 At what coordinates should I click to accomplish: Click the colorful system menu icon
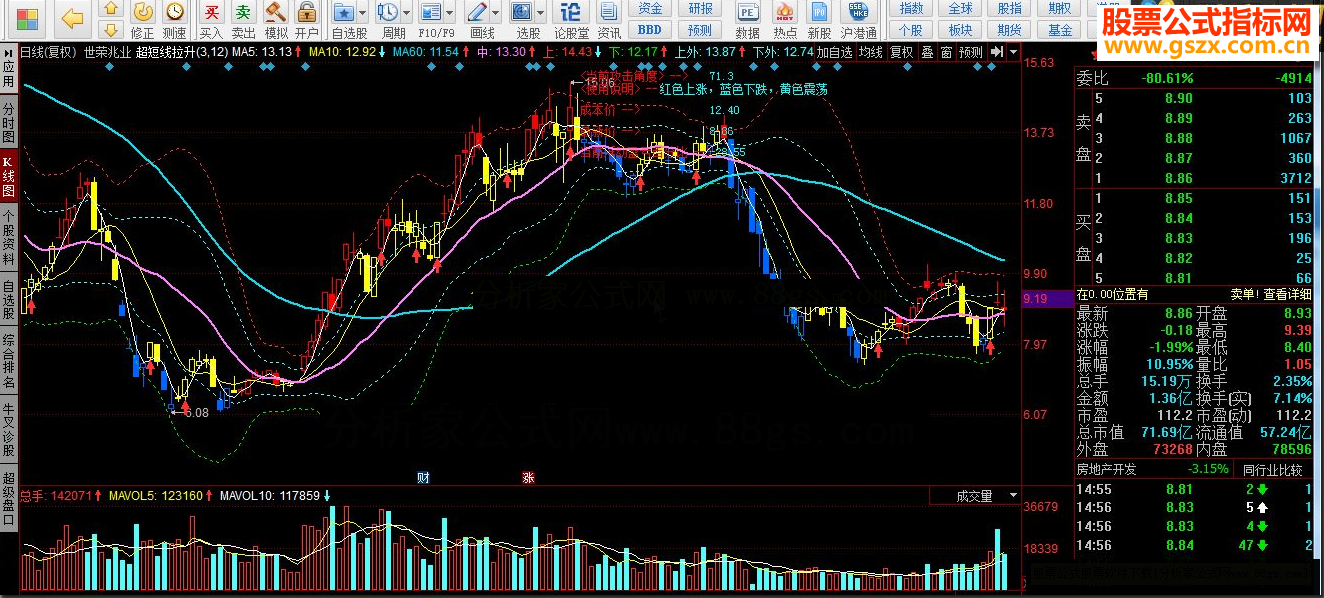[28, 17]
